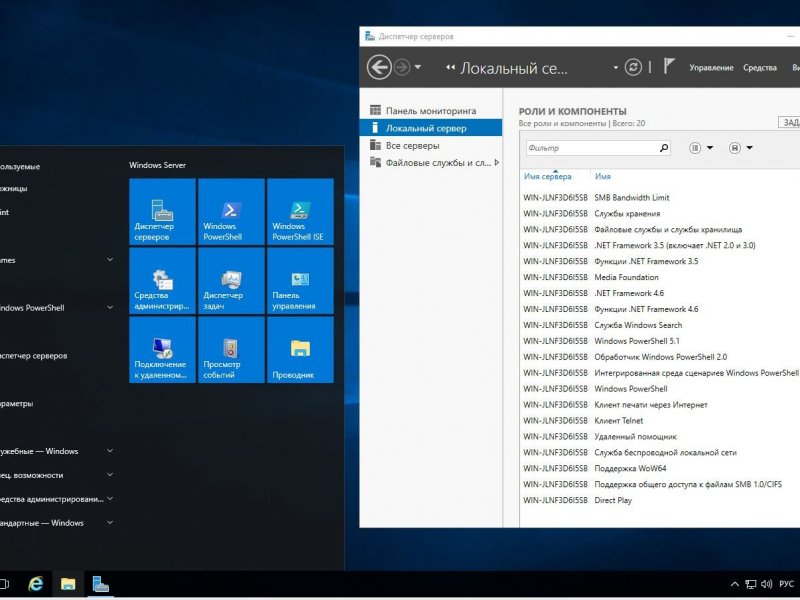Click the volume speaker icon in the tray
The width and height of the screenshot is (800, 600).
click(x=766, y=584)
